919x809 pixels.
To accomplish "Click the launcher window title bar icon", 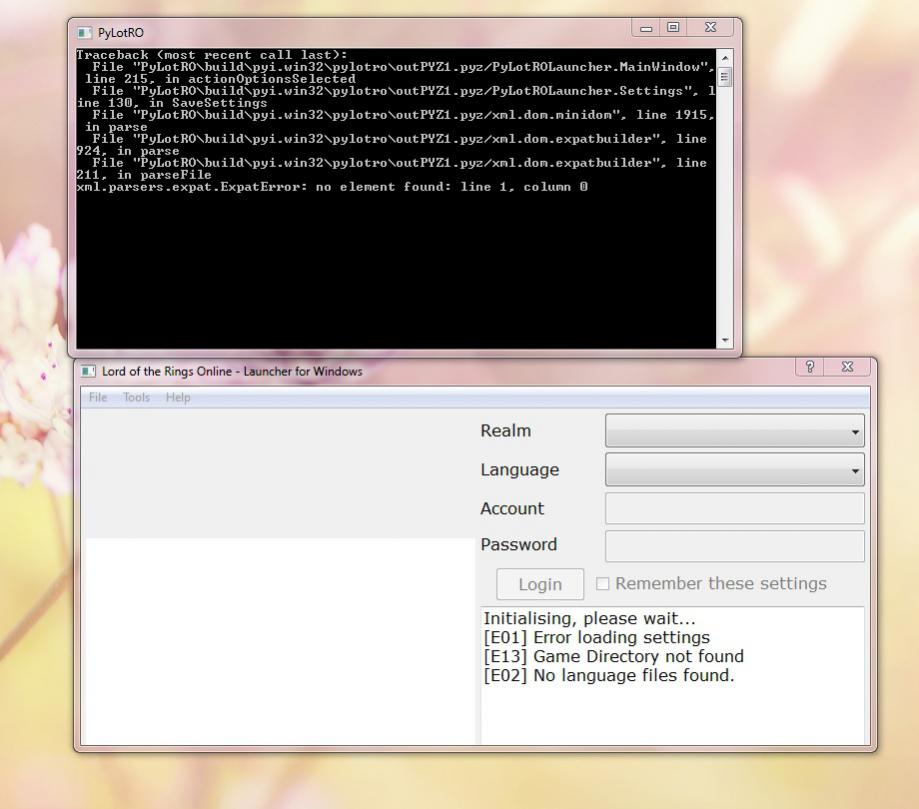I will (x=89, y=372).
